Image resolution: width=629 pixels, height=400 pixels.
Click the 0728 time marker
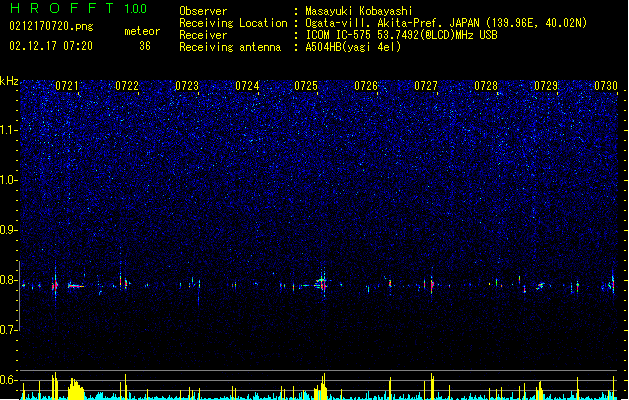coord(486,86)
